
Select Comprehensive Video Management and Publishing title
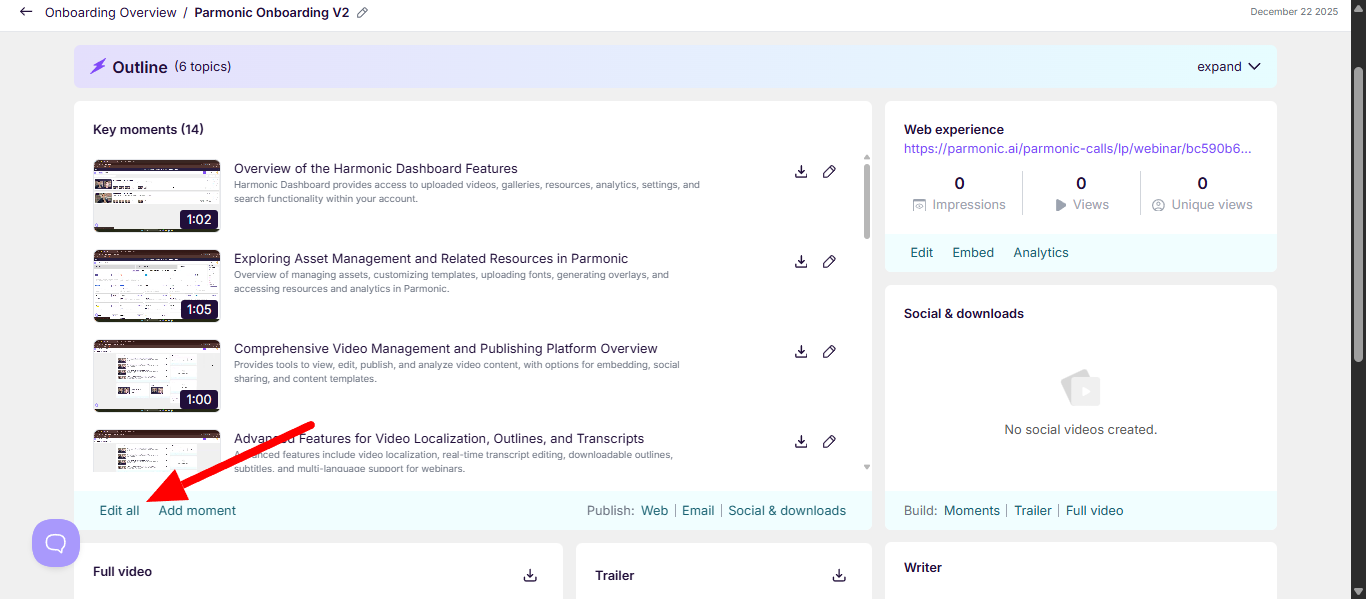pyautogui.click(x=446, y=349)
